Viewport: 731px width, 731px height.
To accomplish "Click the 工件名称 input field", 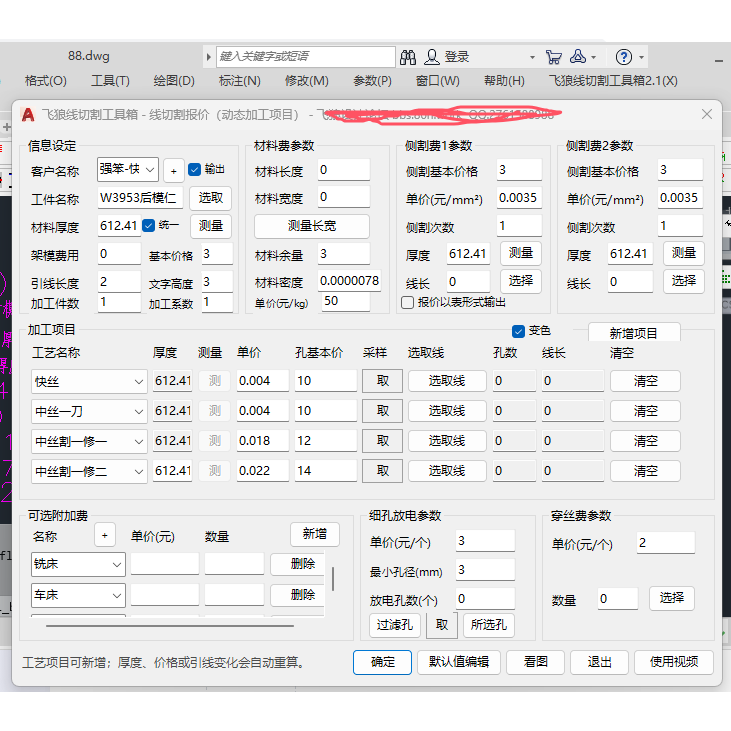I will tap(140, 198).
